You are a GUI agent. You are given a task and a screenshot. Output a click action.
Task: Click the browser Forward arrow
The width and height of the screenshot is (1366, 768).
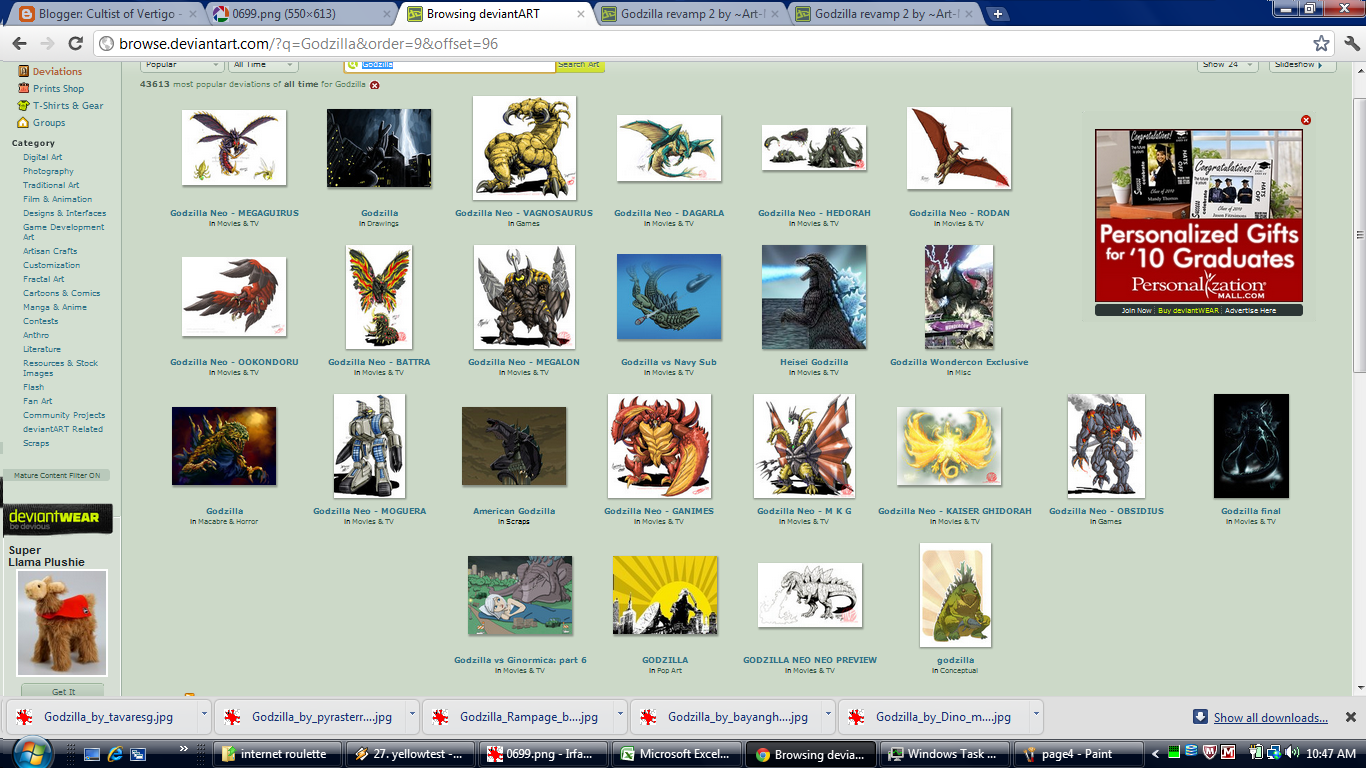pyautogui.click(x=47, y=44)
